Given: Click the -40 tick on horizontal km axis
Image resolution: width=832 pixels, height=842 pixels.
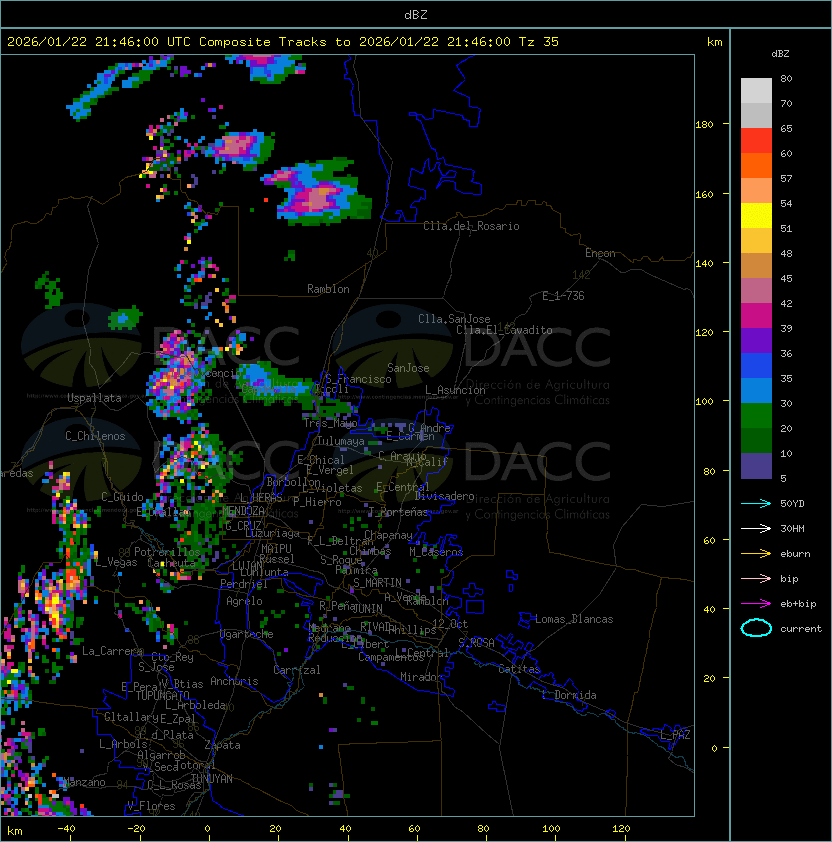Looking at the screenshot, I should click(66, 829).
